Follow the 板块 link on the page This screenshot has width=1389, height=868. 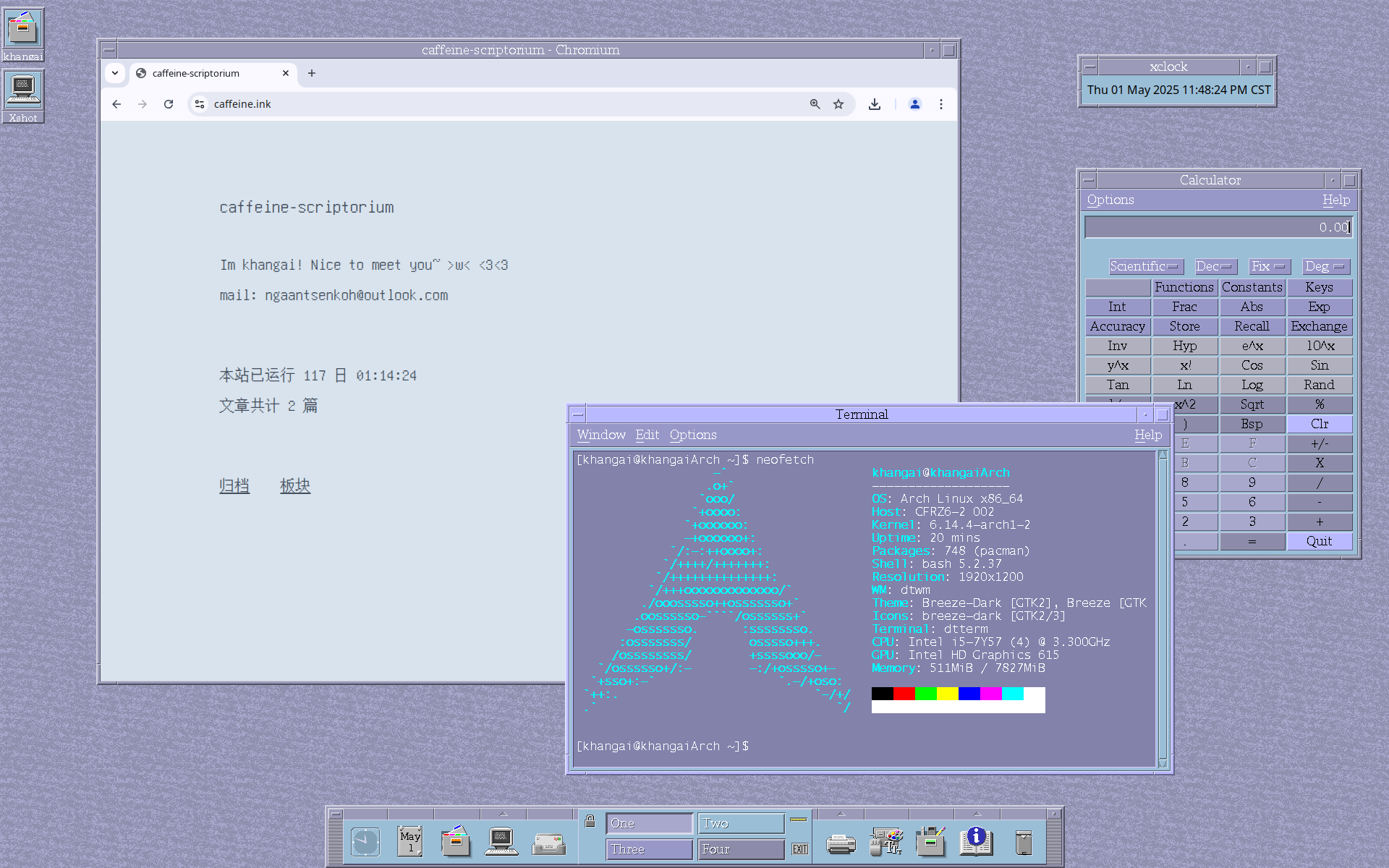point(295,486)
